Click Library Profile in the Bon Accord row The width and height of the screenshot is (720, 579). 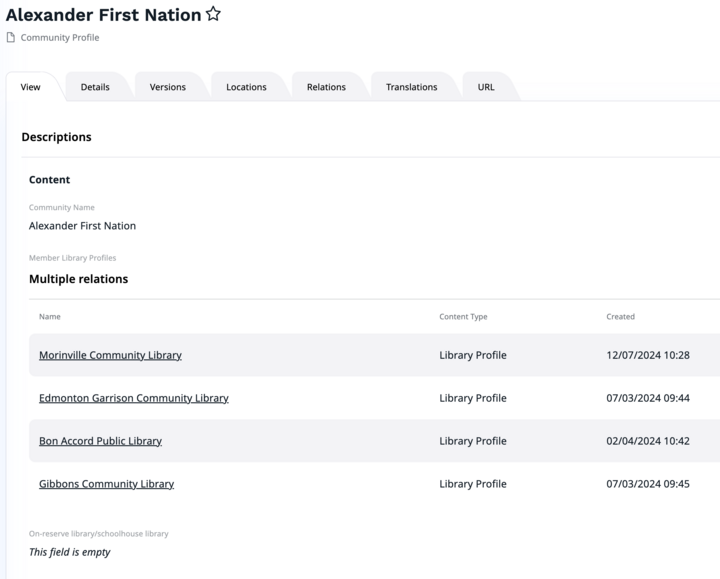(472, 441)
